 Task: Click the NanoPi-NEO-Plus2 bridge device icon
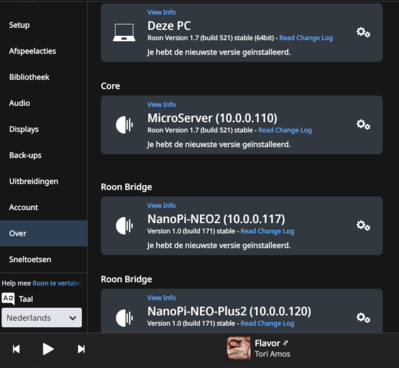124,318
